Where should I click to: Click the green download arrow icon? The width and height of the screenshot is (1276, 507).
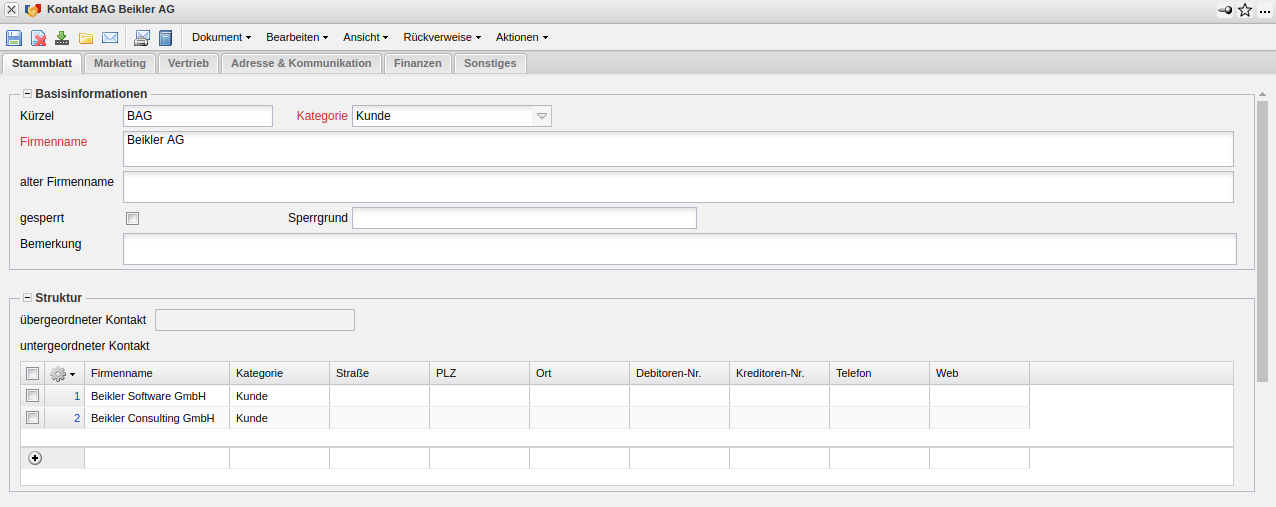point(62,38)
